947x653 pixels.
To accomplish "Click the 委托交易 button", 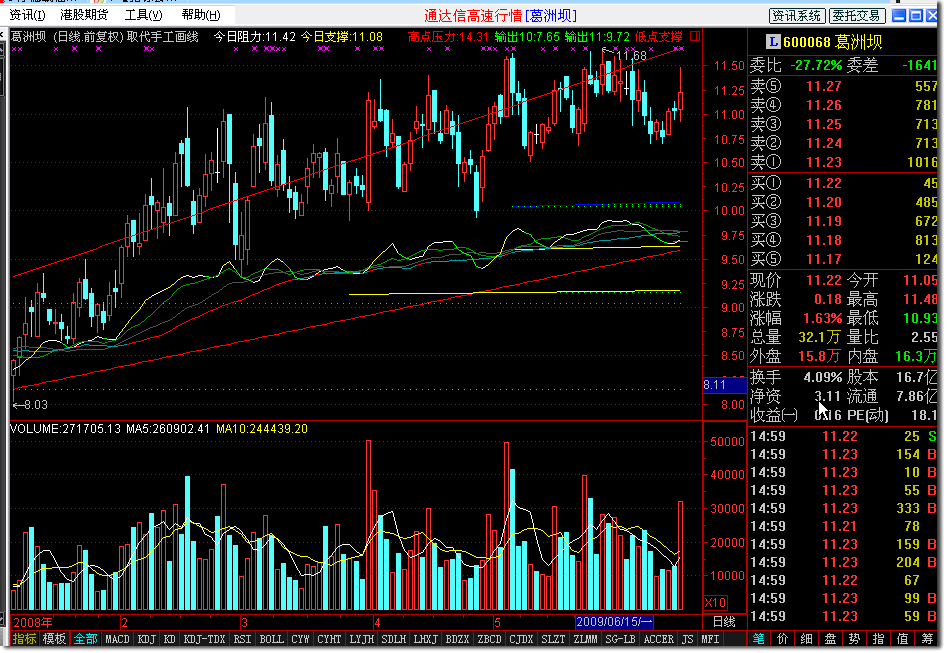I will click(x=858, y=16).
